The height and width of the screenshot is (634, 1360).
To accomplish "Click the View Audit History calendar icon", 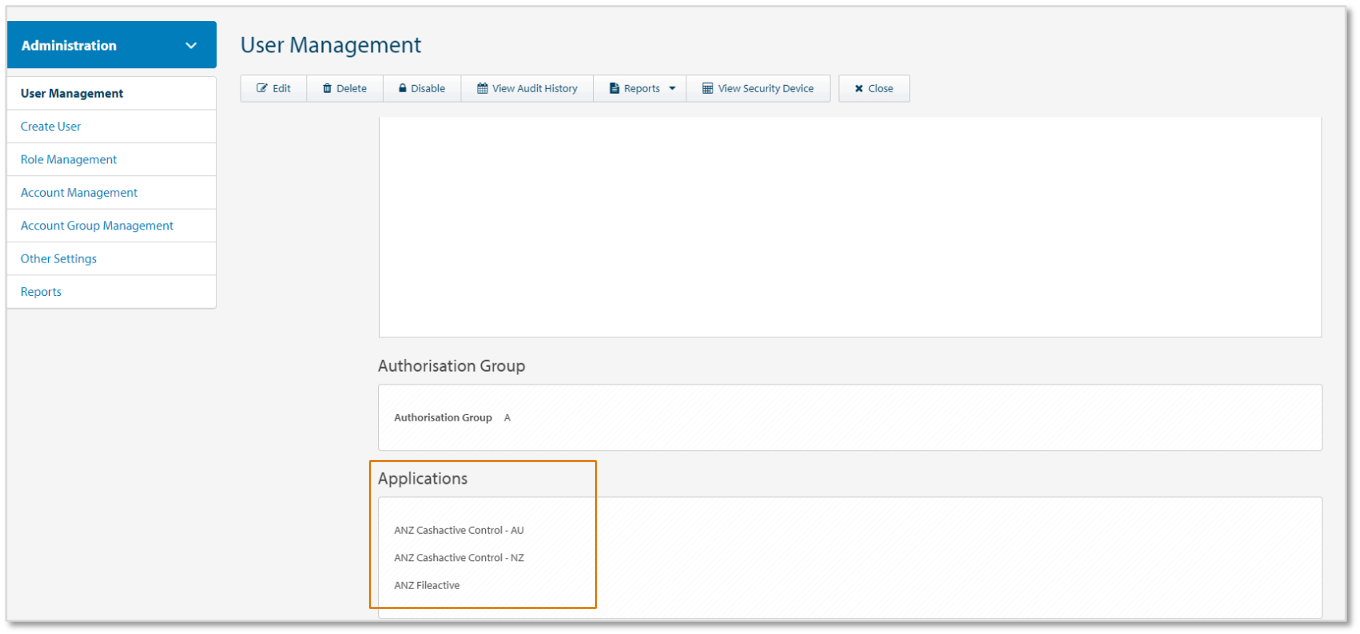I will (x=482, y=89).
